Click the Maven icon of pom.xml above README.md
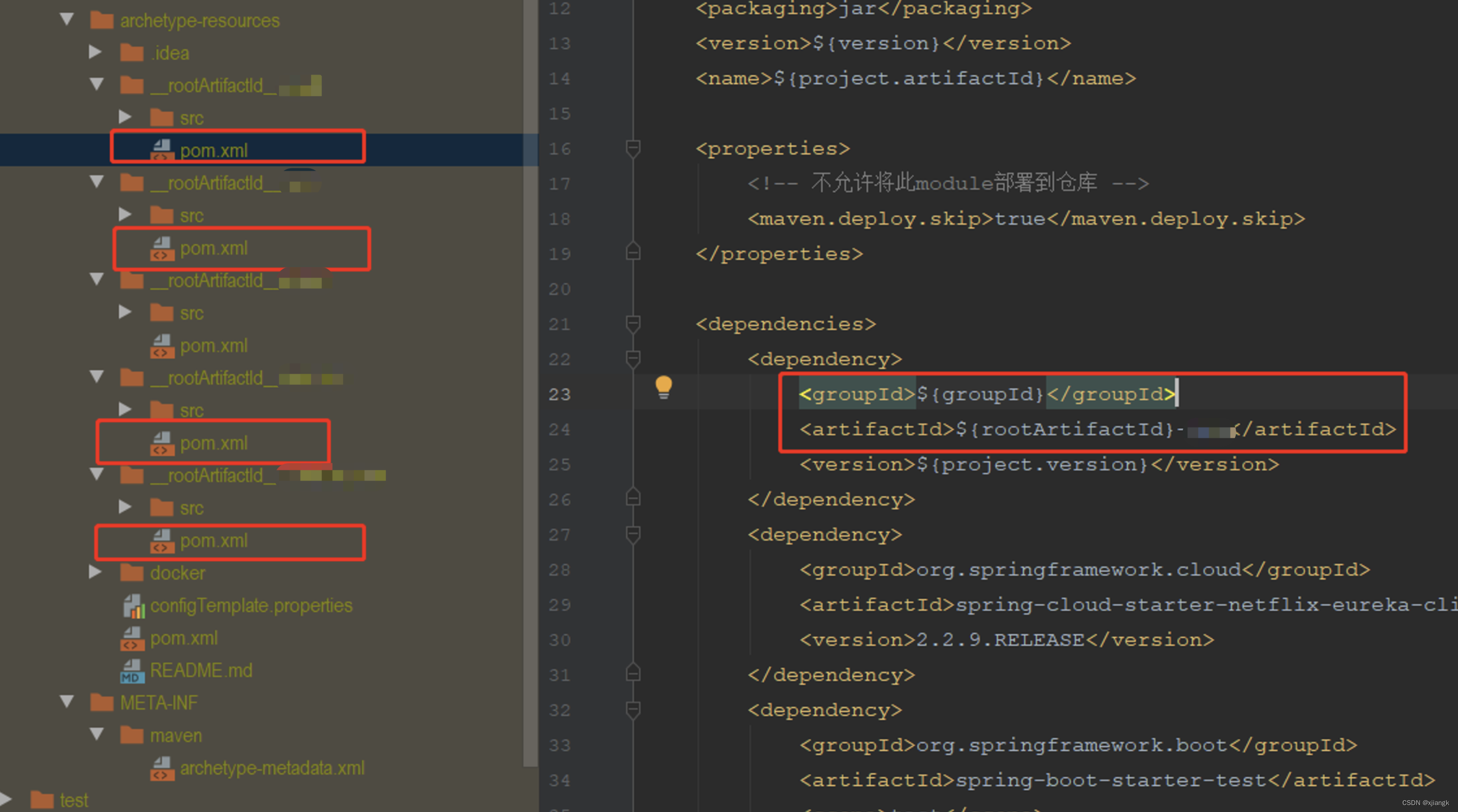This screenshot has width=1458, height=812. (x=133, y=638)
